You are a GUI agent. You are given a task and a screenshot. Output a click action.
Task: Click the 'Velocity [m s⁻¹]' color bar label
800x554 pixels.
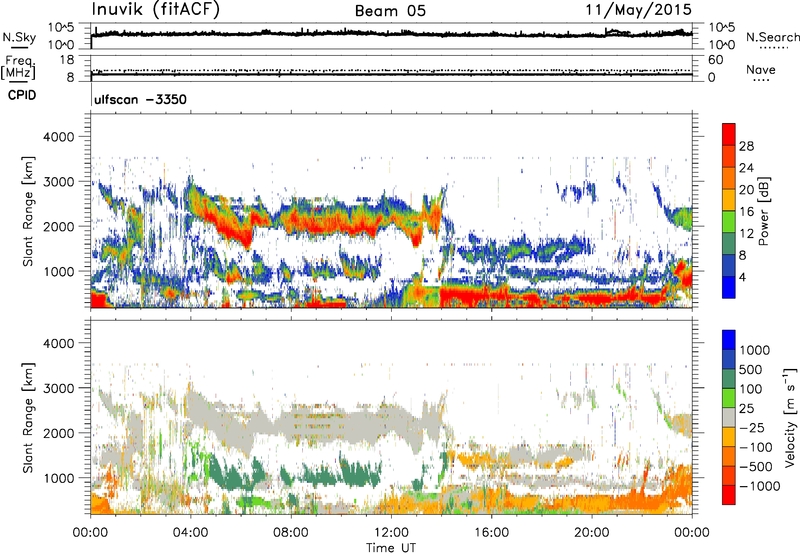(x=790, y=417)
